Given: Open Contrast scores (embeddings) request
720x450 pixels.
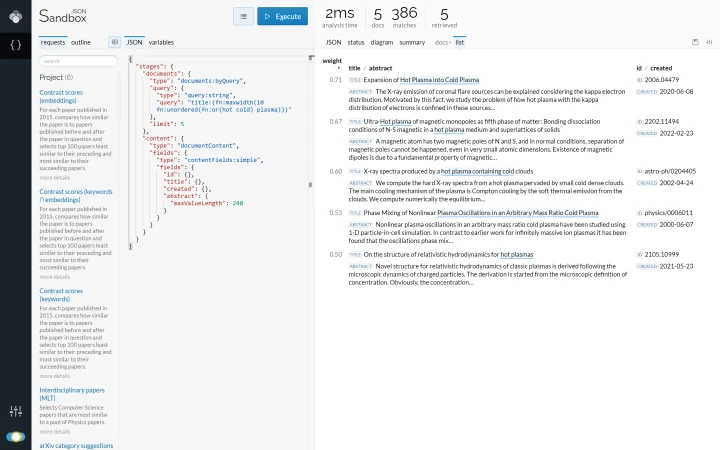Looking at the screenshot, I should (x=61, y=96).
